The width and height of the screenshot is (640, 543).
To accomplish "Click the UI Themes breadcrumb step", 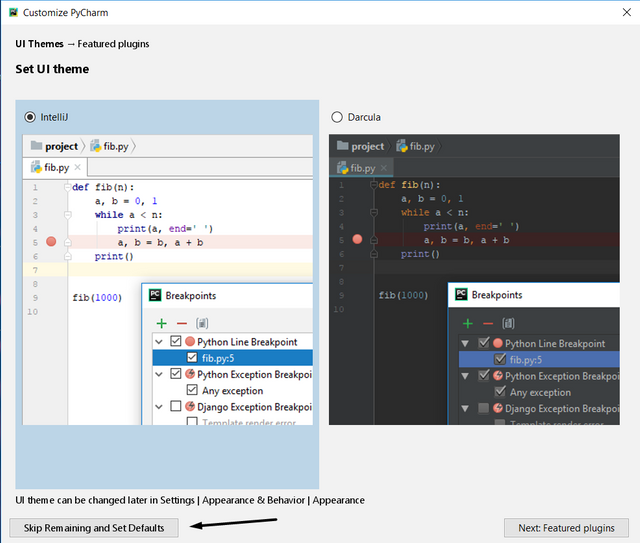I will (40, 44).
